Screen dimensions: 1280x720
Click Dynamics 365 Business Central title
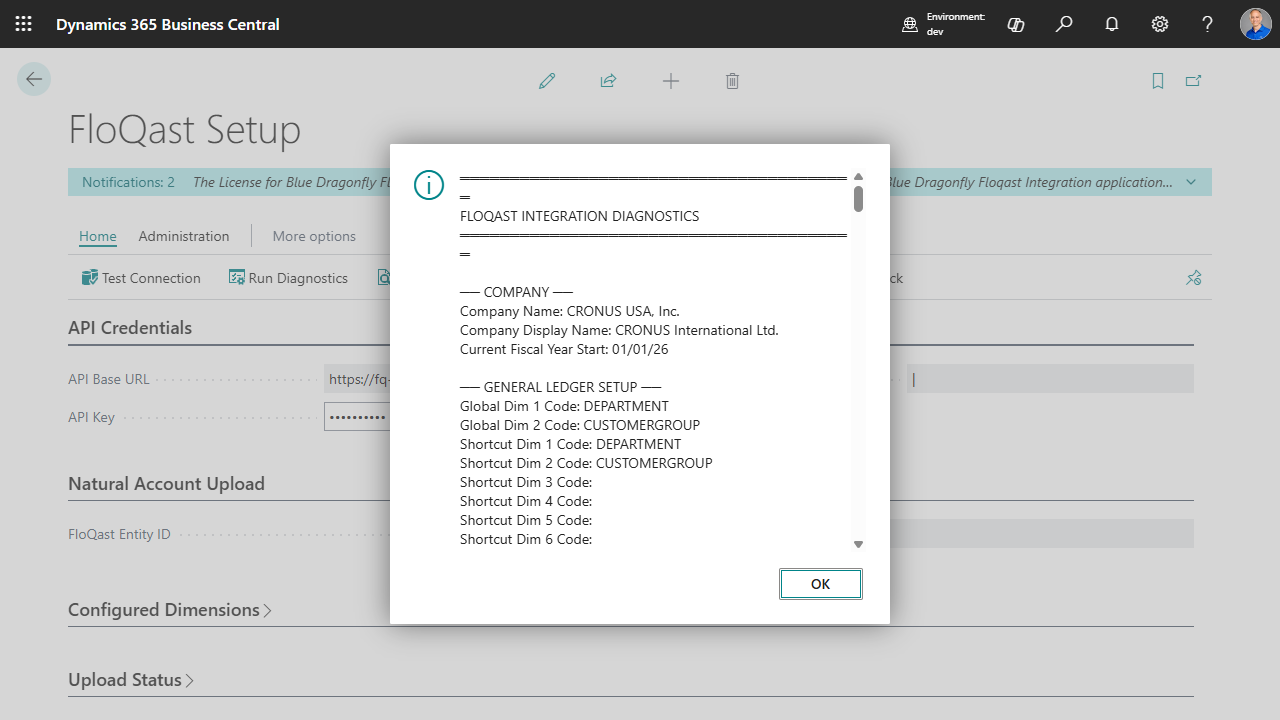168,24
